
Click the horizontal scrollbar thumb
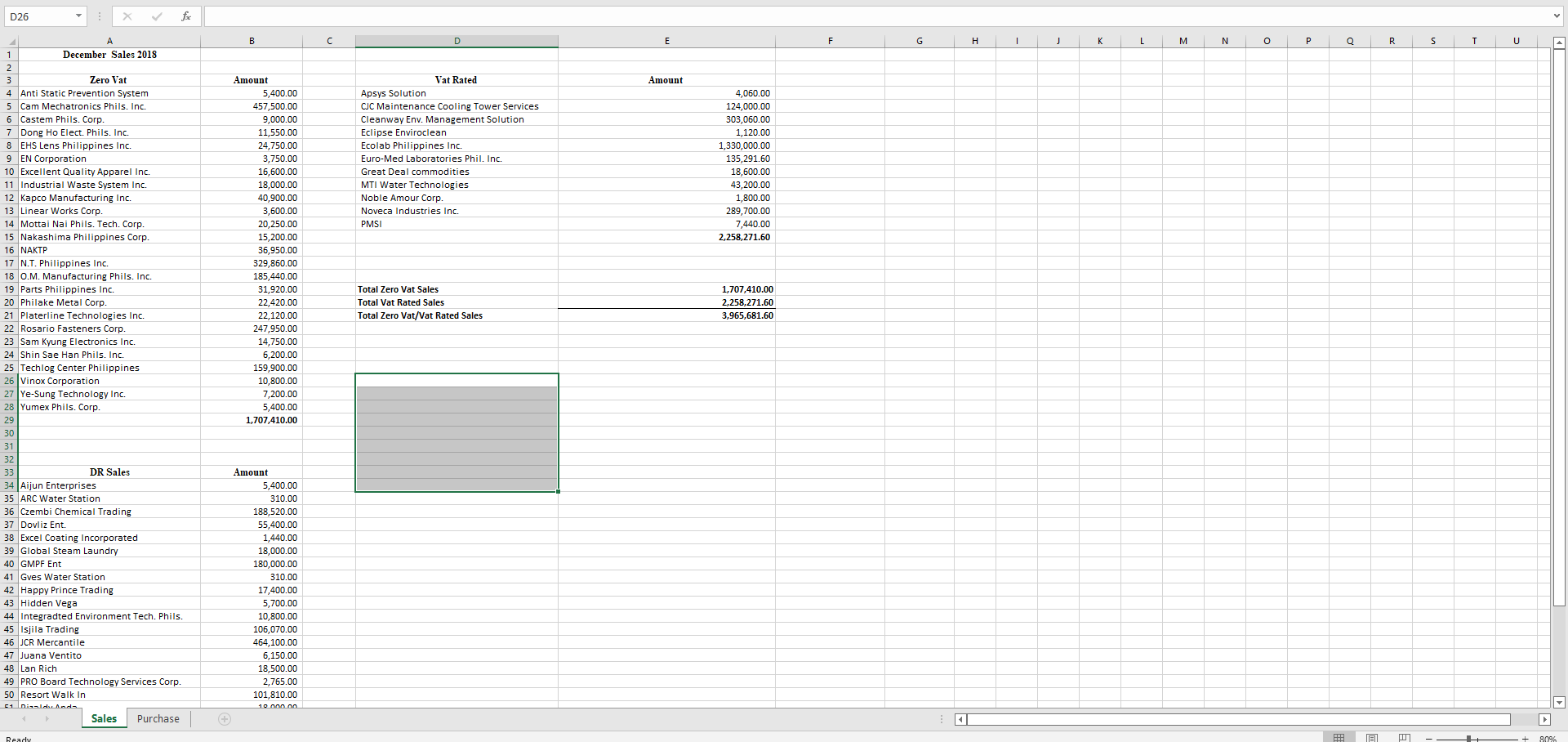pos(1239,720)
